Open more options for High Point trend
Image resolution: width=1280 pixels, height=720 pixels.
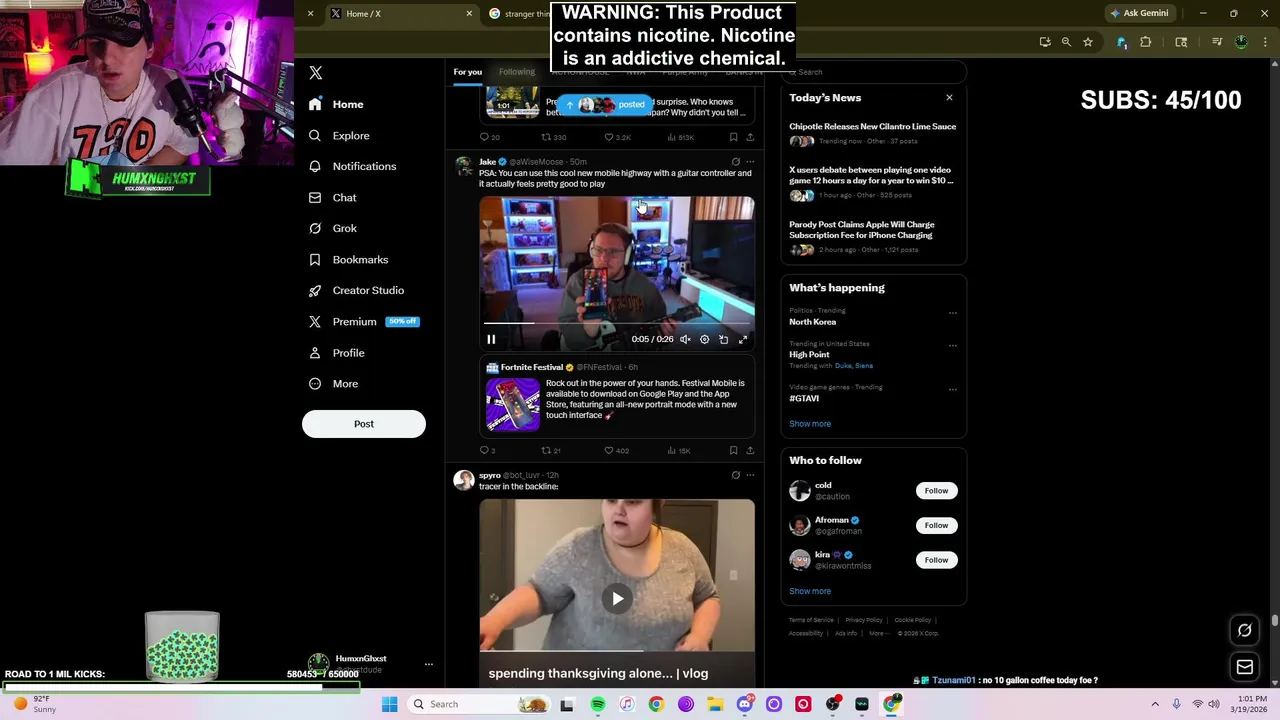coord(952,345)
